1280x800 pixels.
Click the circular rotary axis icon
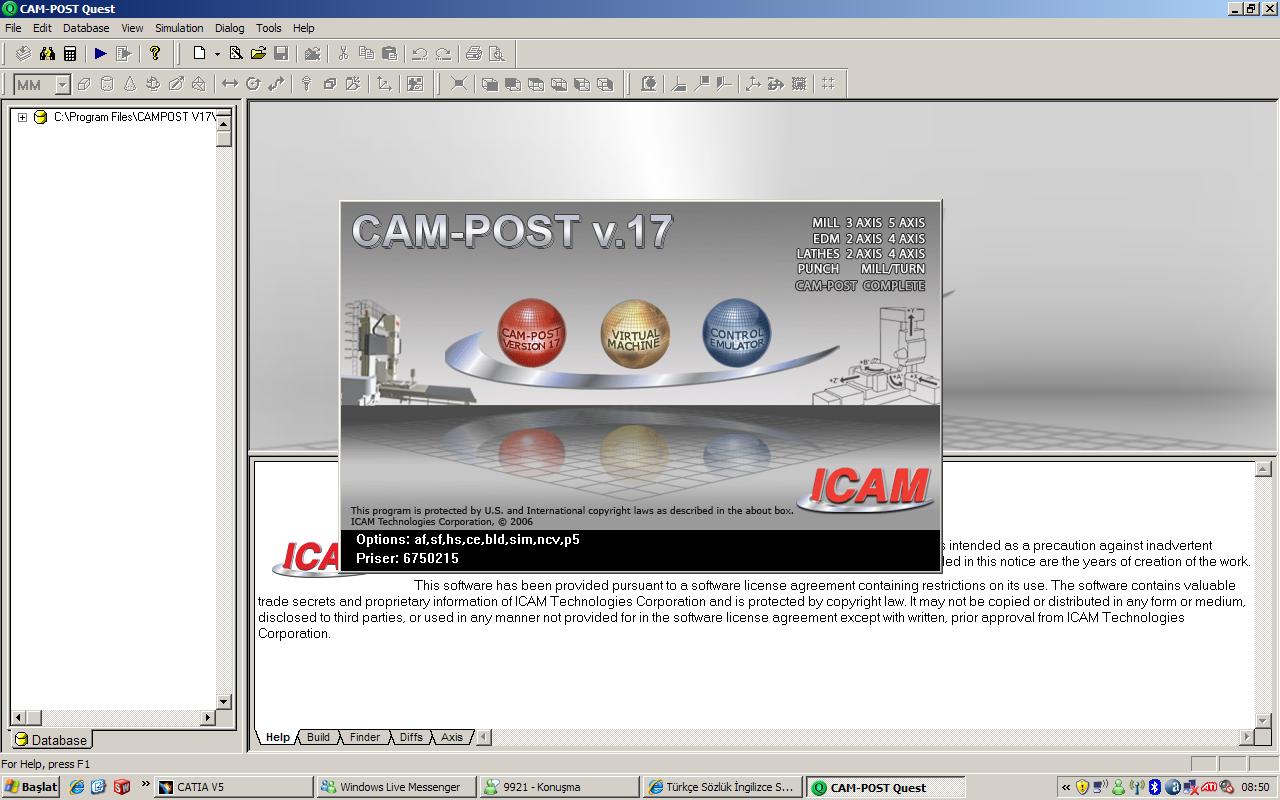click(253, 84)
